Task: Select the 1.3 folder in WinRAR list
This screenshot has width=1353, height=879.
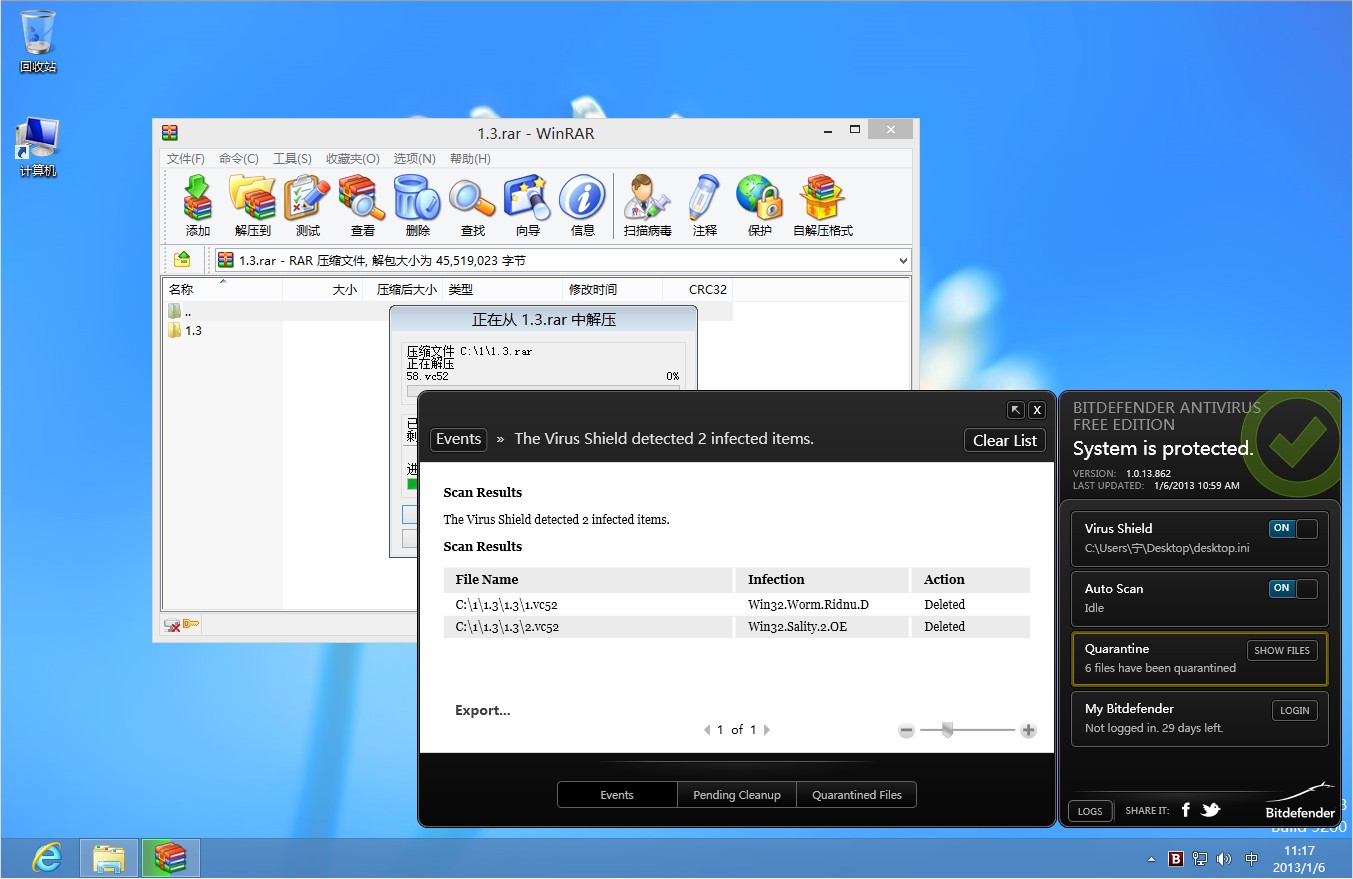Action: 185,330
